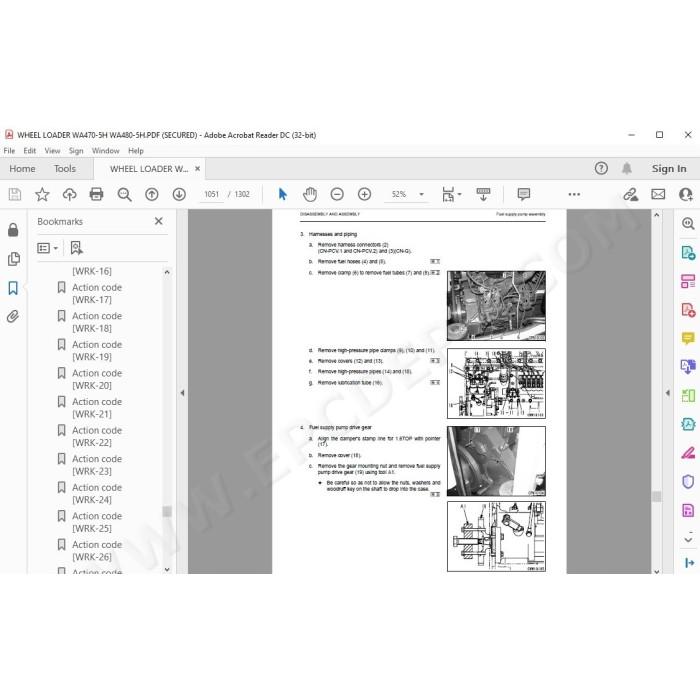Screen dimensions: 700x700
Task: Activate the hand pan tool
Action: tap(309, 194)
